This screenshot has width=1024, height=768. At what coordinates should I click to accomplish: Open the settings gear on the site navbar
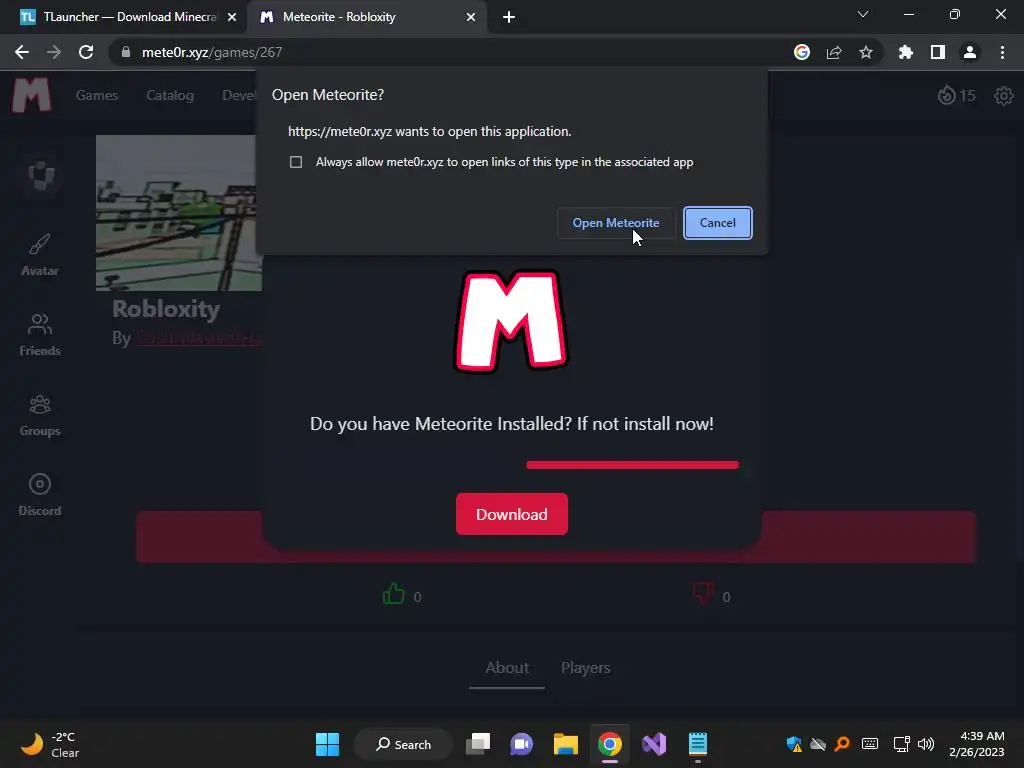click(x=1004, y=95)
